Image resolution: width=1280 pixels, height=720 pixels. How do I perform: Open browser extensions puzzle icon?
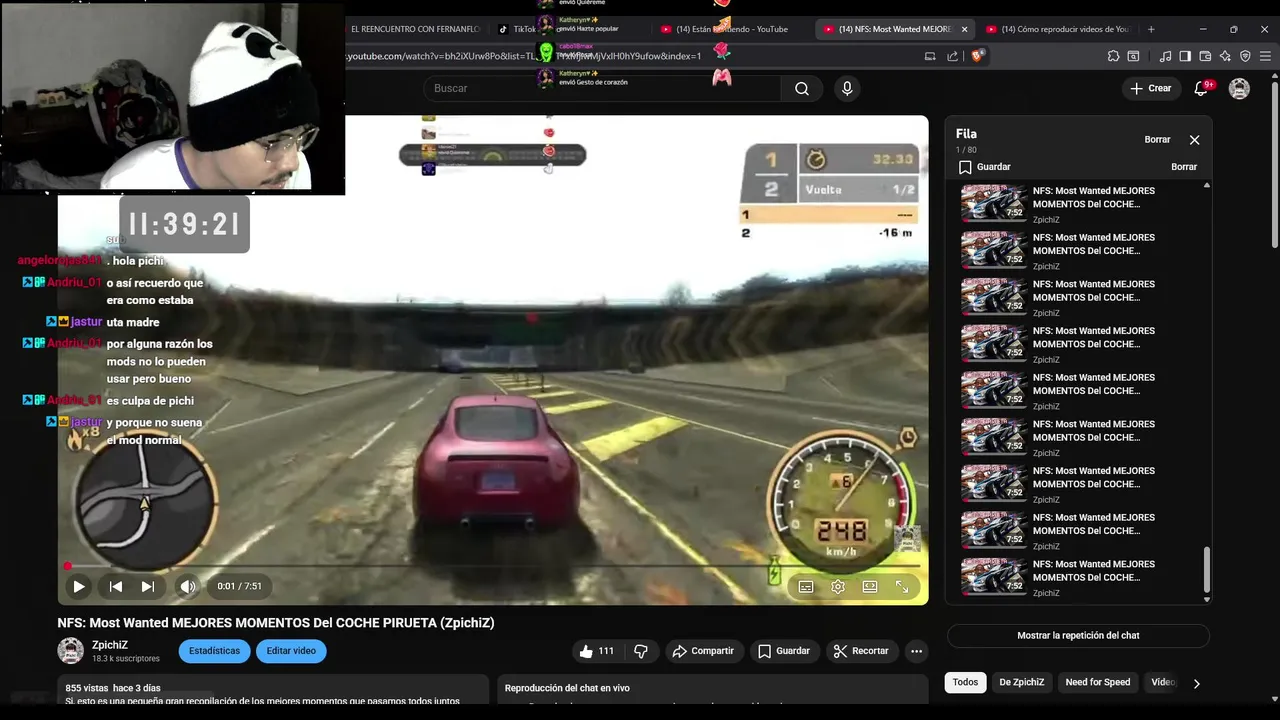1113,56
